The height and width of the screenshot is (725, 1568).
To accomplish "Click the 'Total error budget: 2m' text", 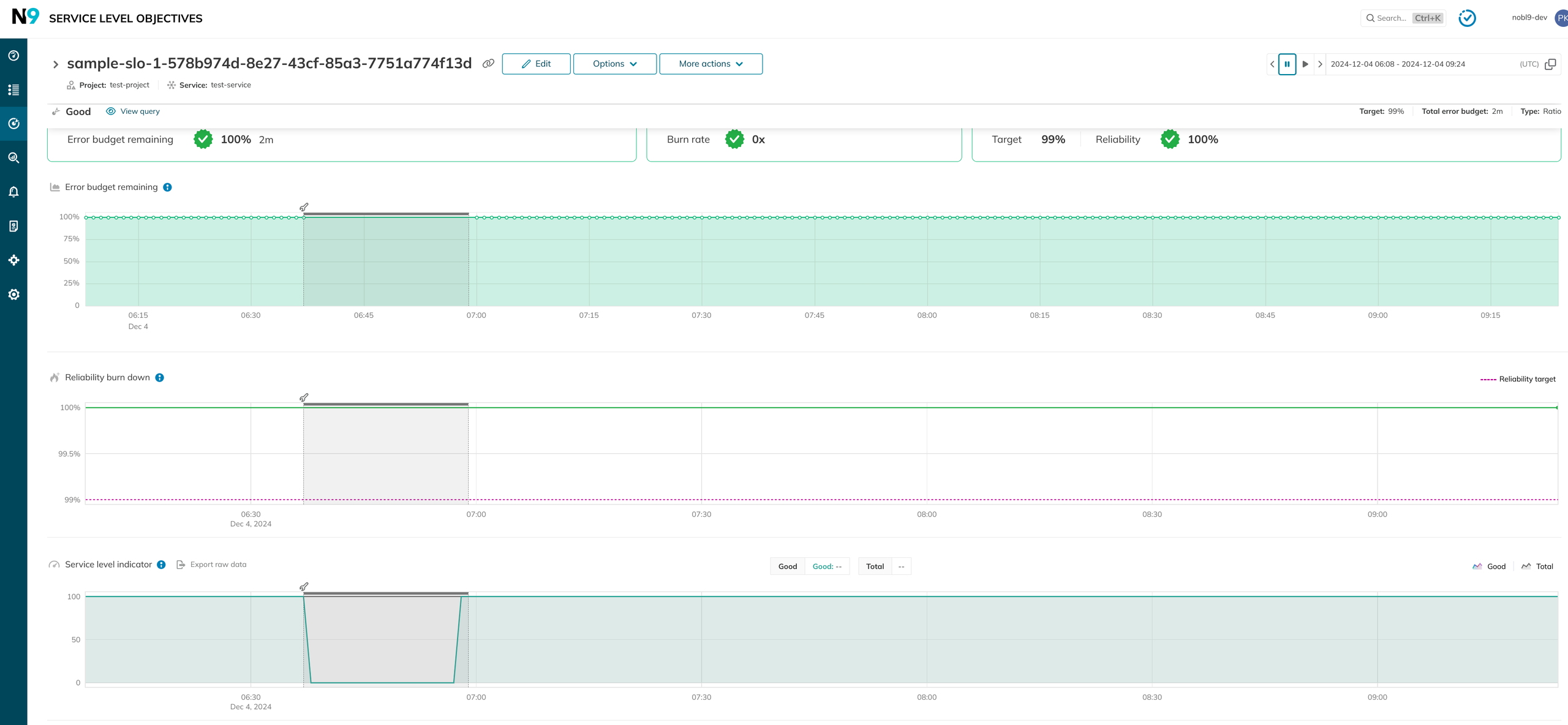I will (x=1462, y=111).
